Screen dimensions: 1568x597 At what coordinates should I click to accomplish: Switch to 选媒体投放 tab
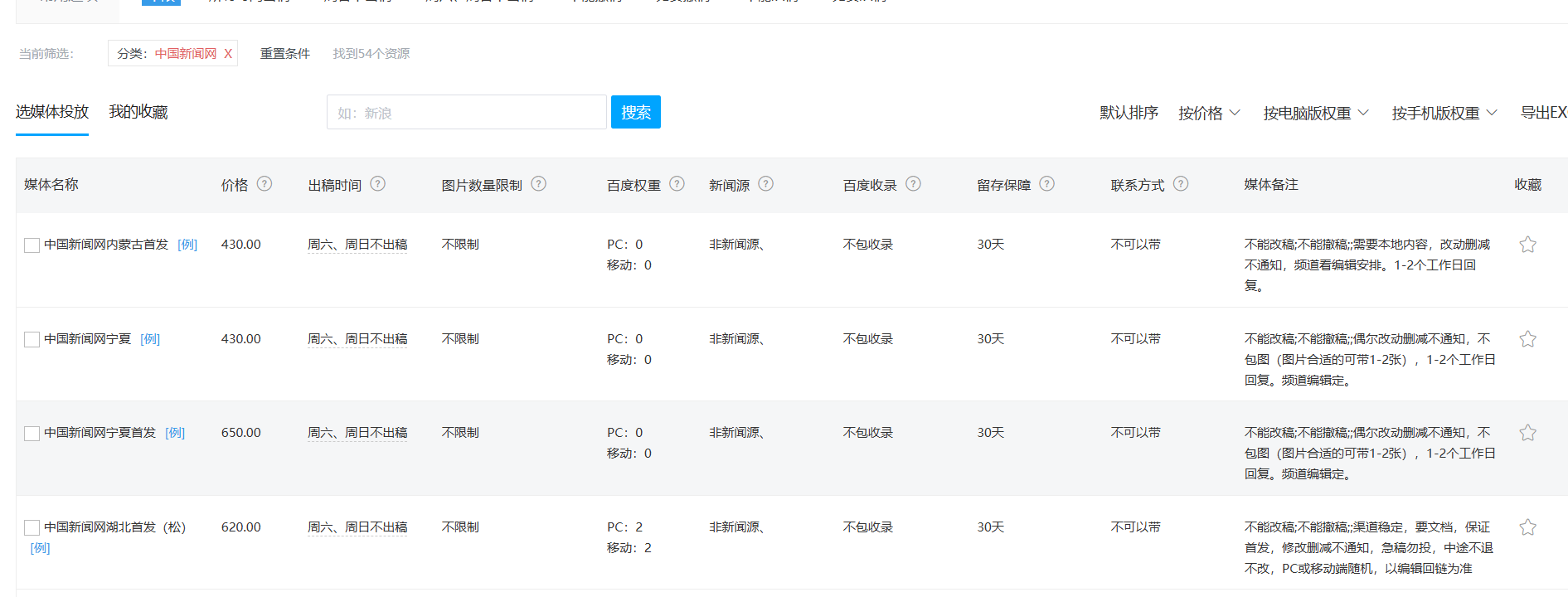(x=52, y=112)
